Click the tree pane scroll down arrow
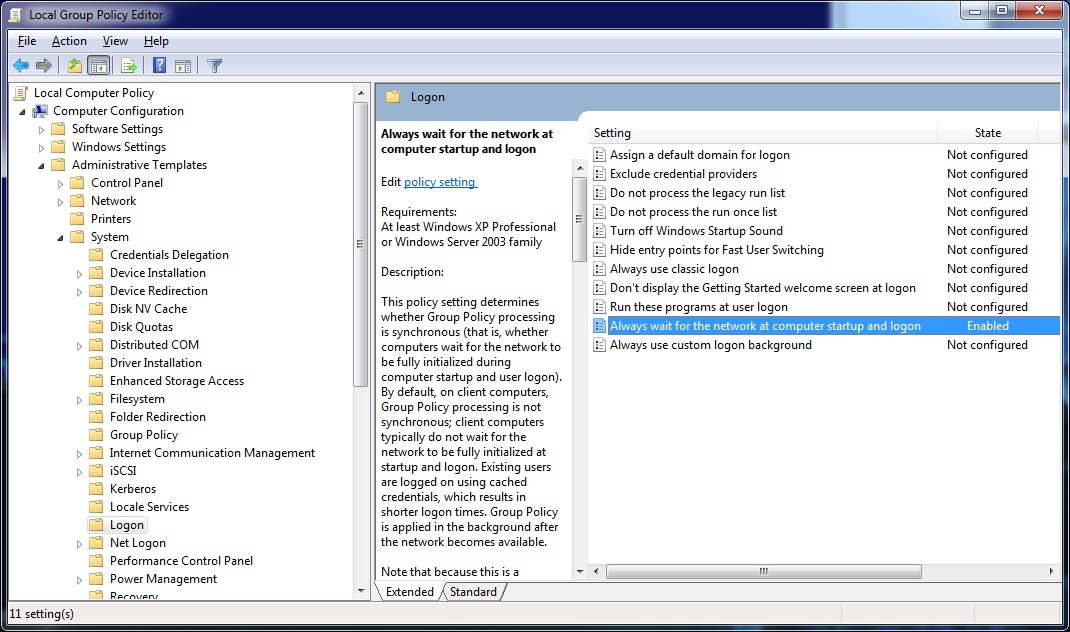1070x632 pixels. pos(361,591)
